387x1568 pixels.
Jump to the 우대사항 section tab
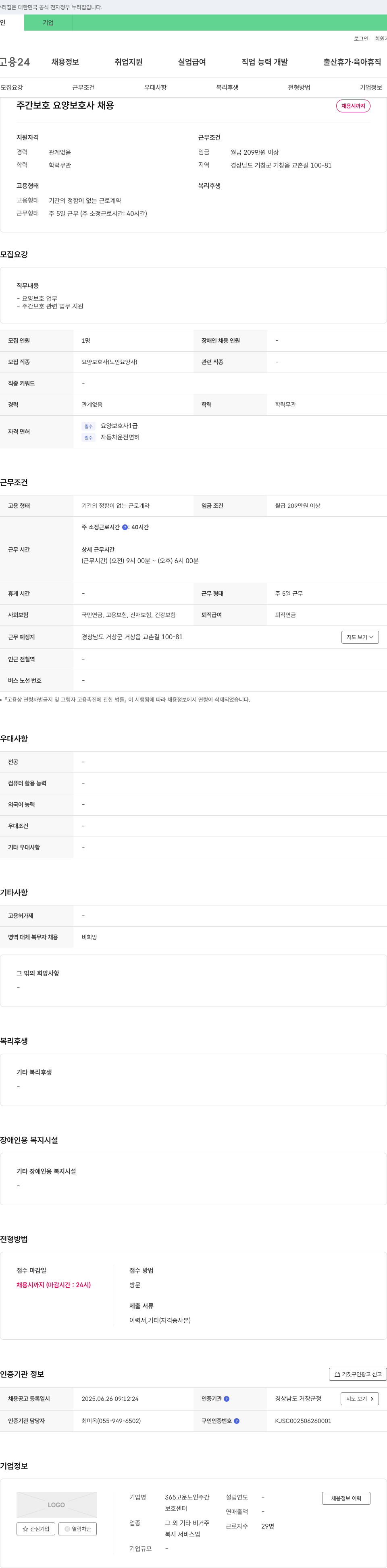coord(156,88)
